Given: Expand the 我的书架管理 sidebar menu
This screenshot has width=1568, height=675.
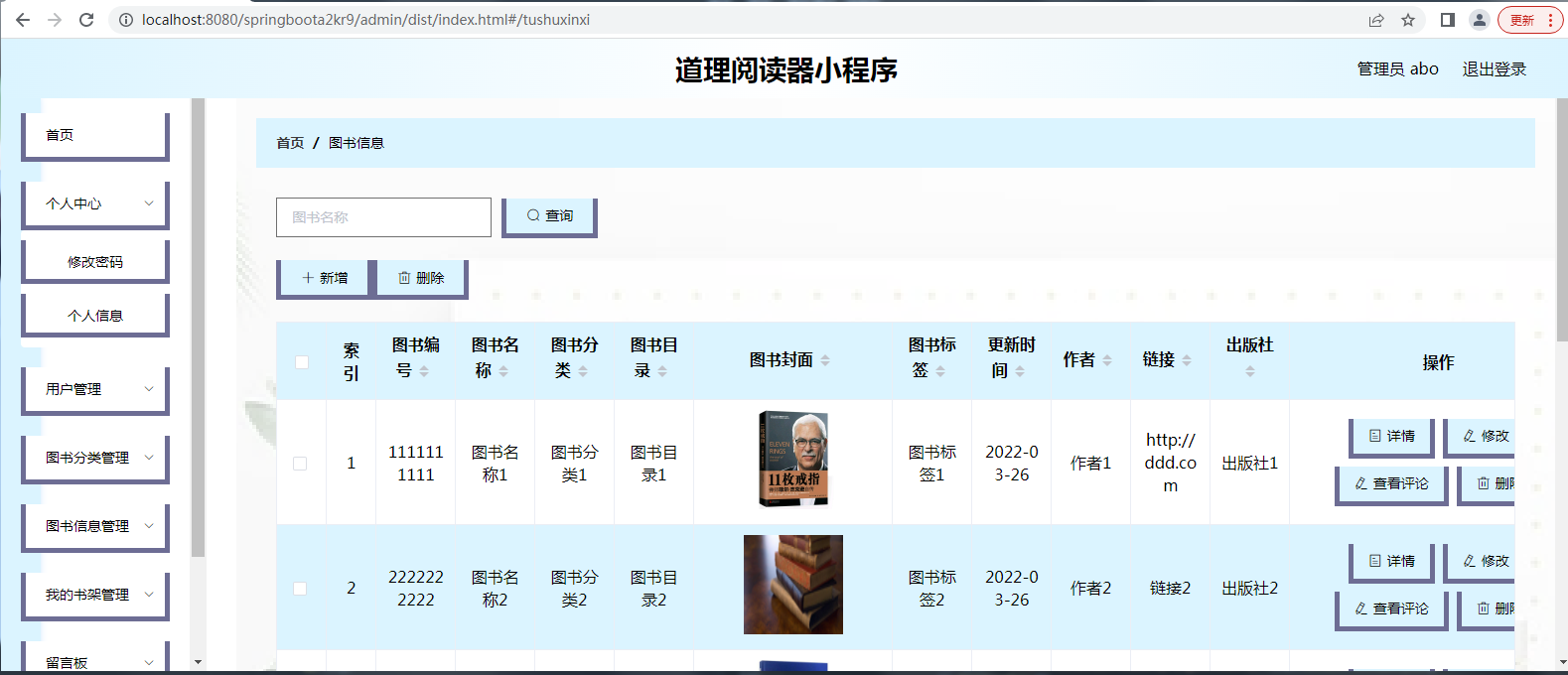Looking at the screenshot, I should [x=95, y=595].
